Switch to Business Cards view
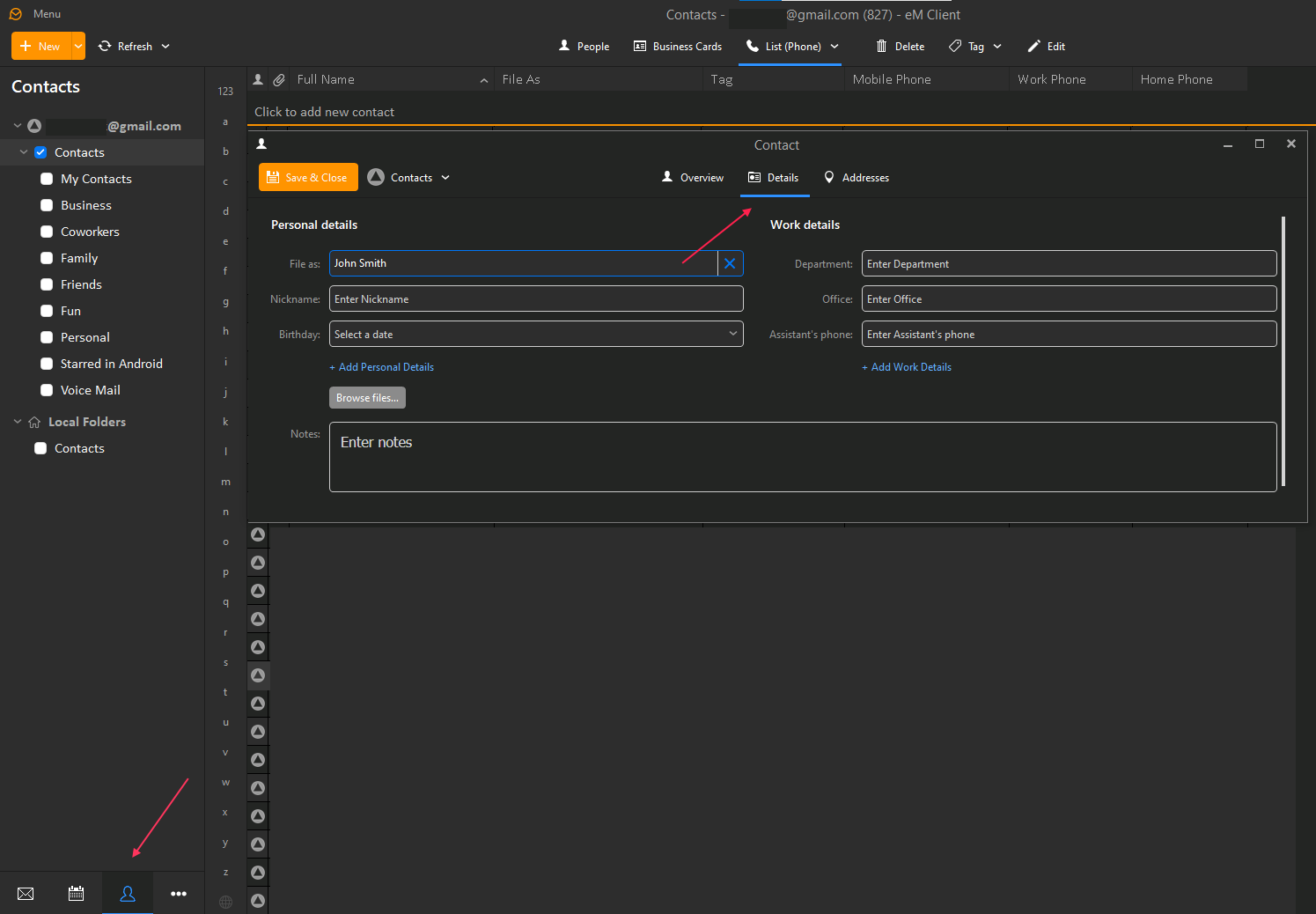Screen dimensions: 1316x914 (x=677, y=47)
